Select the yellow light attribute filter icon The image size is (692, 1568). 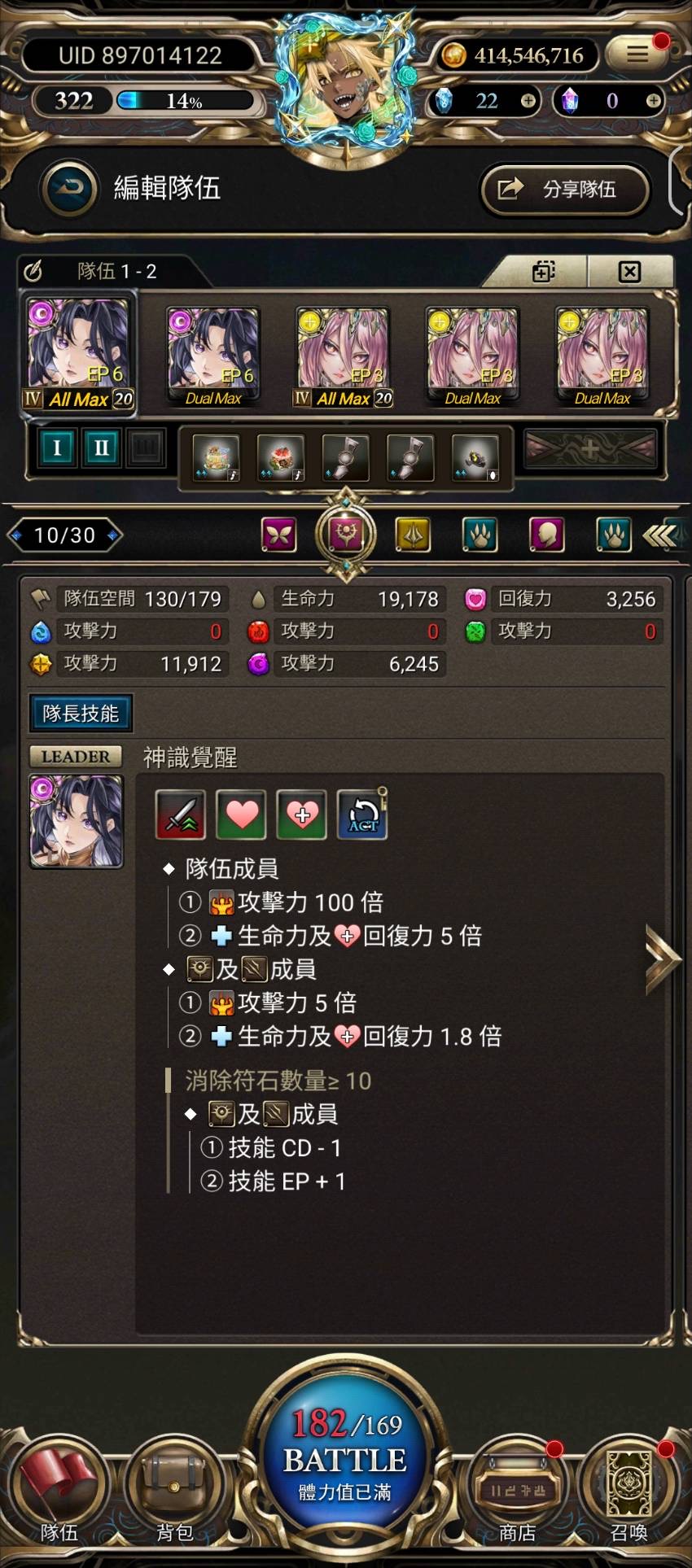click(x=414, y=535)
